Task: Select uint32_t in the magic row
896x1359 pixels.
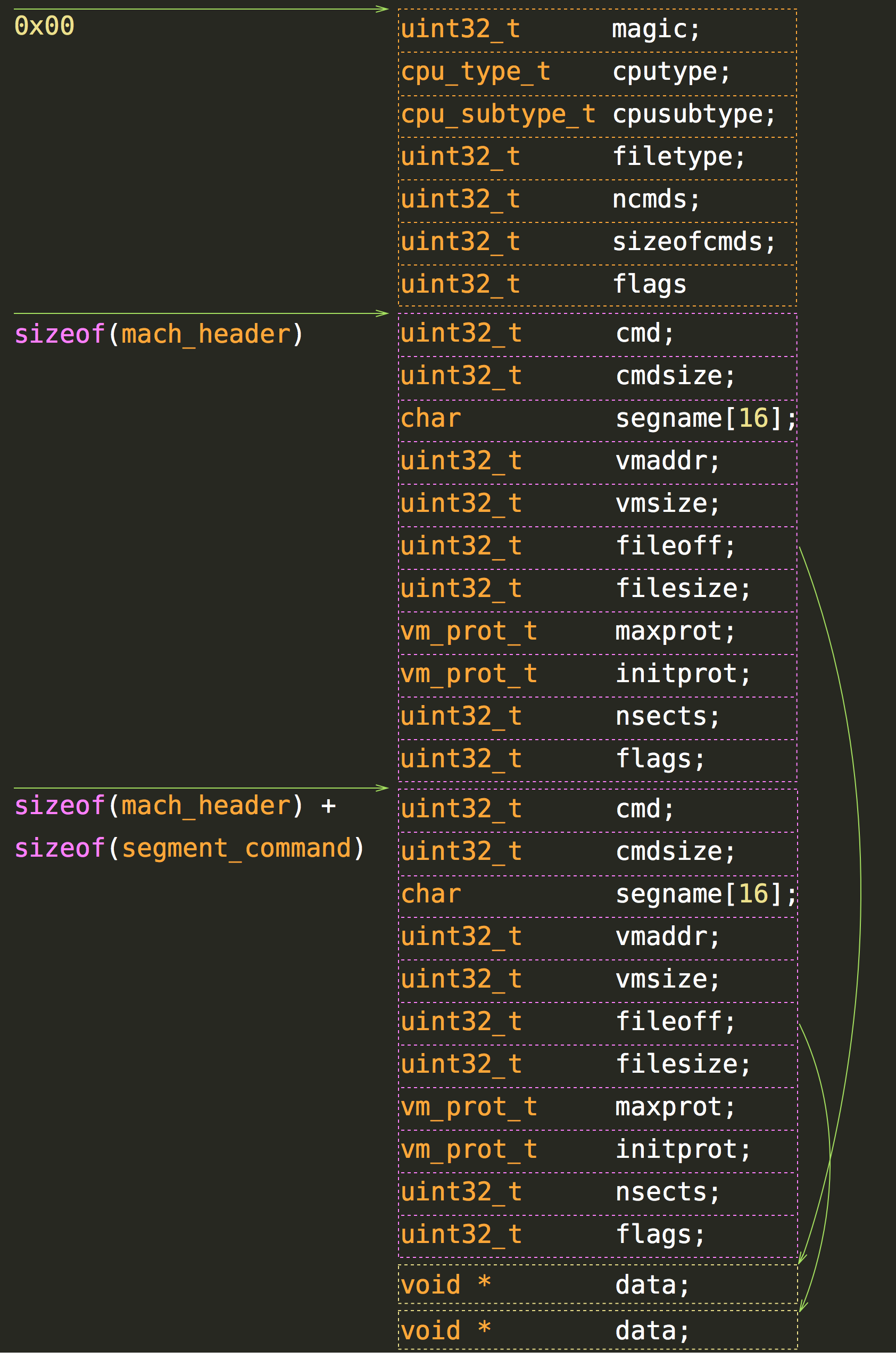Action: coord(461,30)
